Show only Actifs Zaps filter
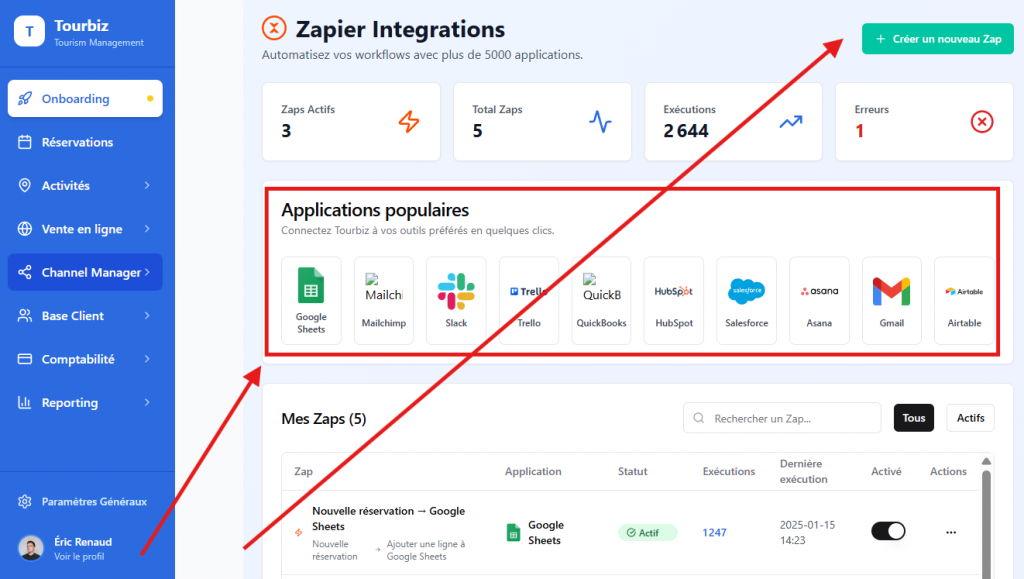Screen dimensions: 1024x579 pyautogui.click(x=970, y=418)
